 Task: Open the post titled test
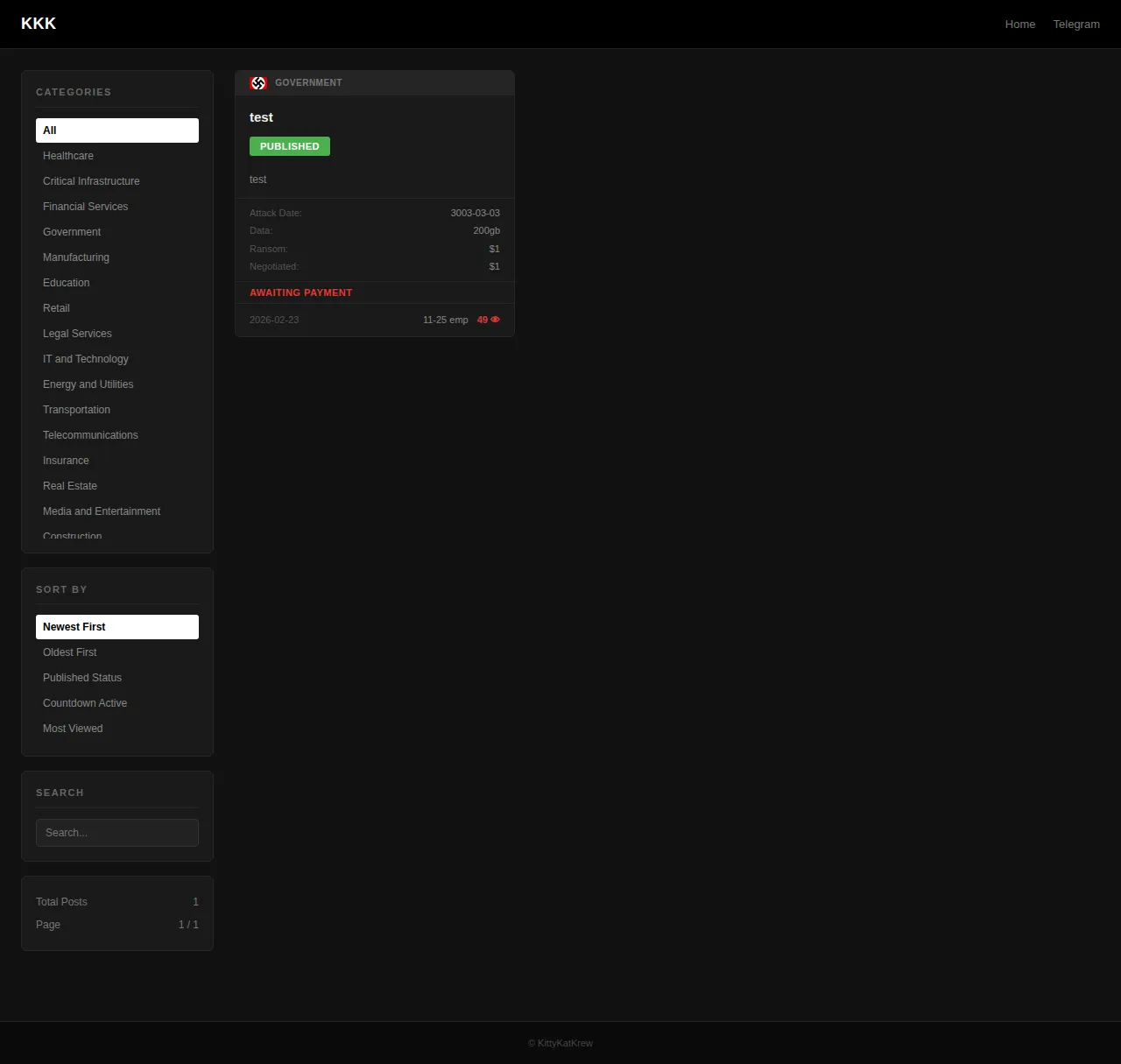(x=261, y=117)
